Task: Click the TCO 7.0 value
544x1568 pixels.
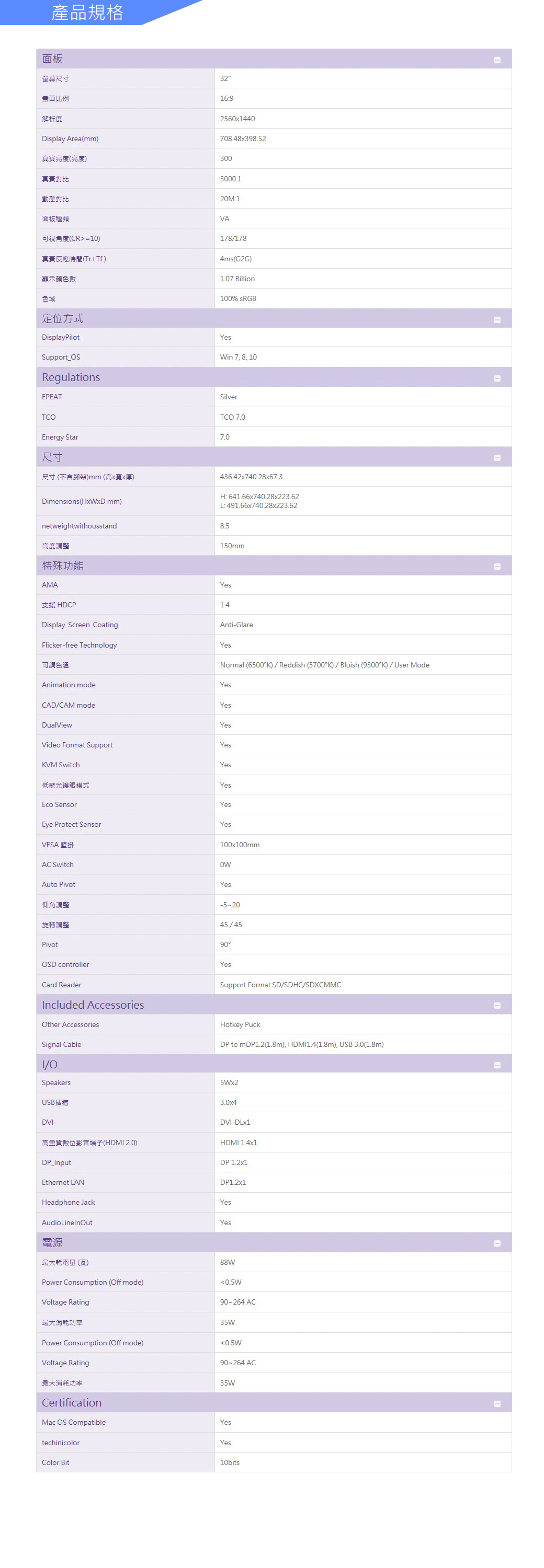Action: (232, 417)
